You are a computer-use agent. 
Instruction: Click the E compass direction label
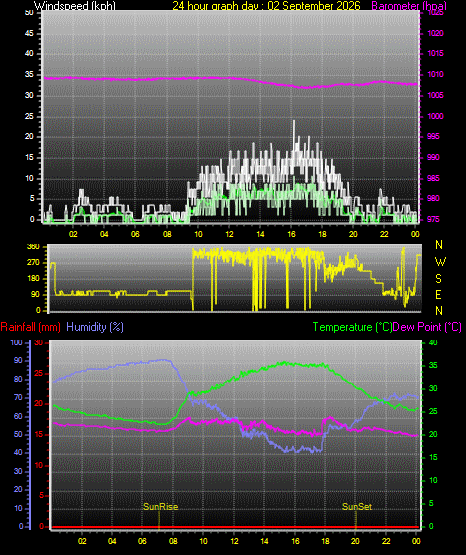click(438, 294)
